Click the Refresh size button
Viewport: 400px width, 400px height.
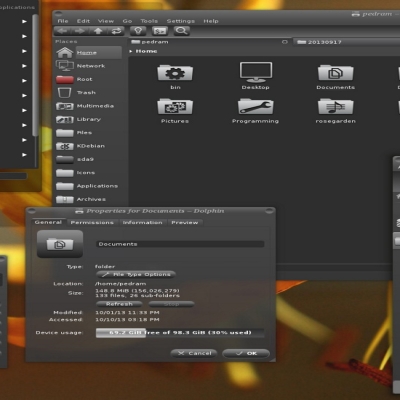(x=119, y=304)
